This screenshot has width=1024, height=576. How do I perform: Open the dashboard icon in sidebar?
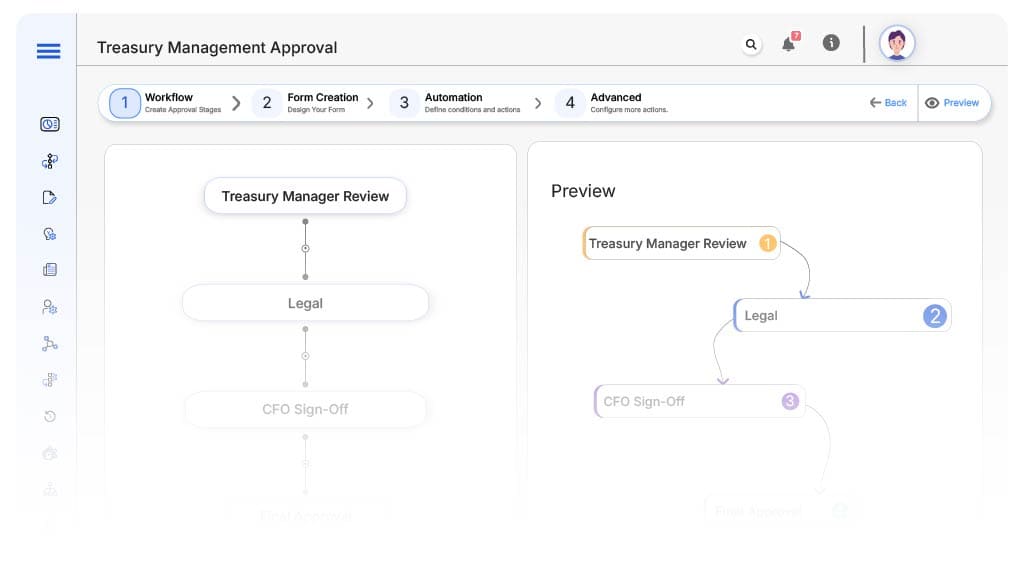coord(50,124)
